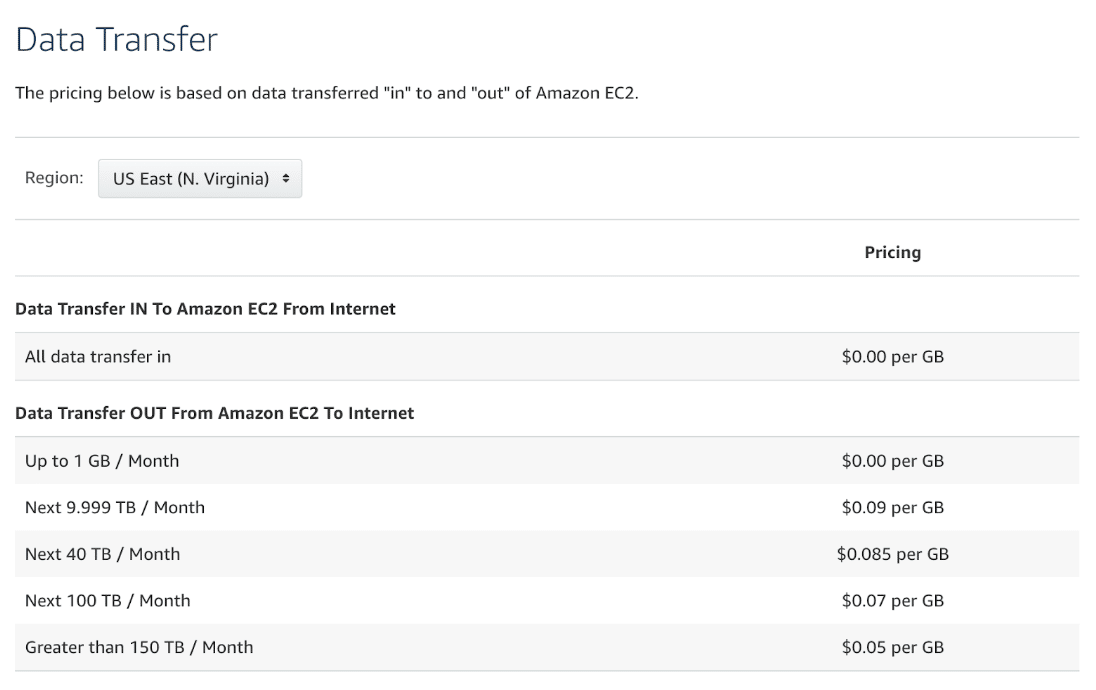Click the price for Up to 1 GB / Month
This screenshot has height=690, width=1096.
(893, 461)
